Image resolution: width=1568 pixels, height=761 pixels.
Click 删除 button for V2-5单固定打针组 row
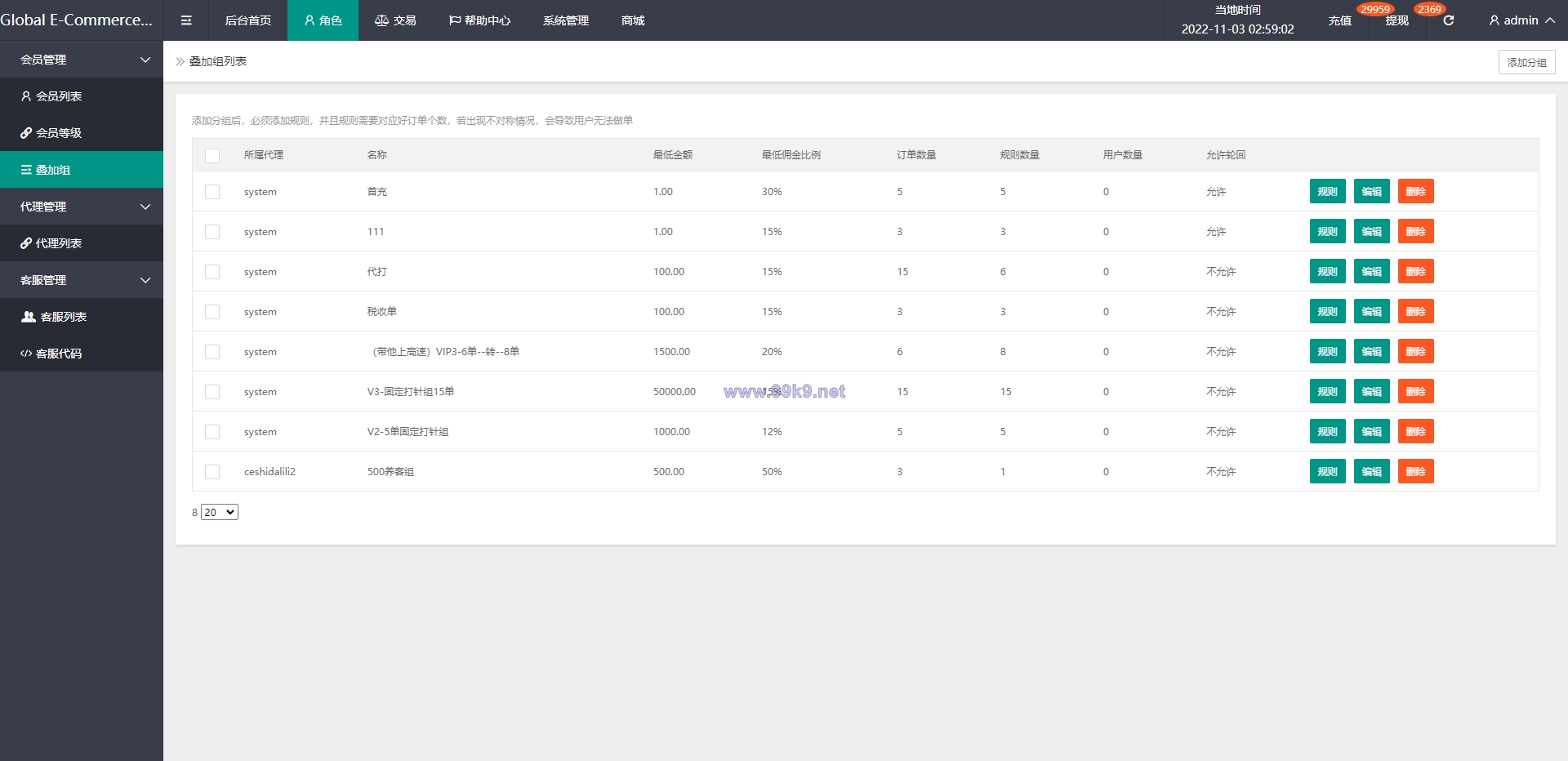1416,432
